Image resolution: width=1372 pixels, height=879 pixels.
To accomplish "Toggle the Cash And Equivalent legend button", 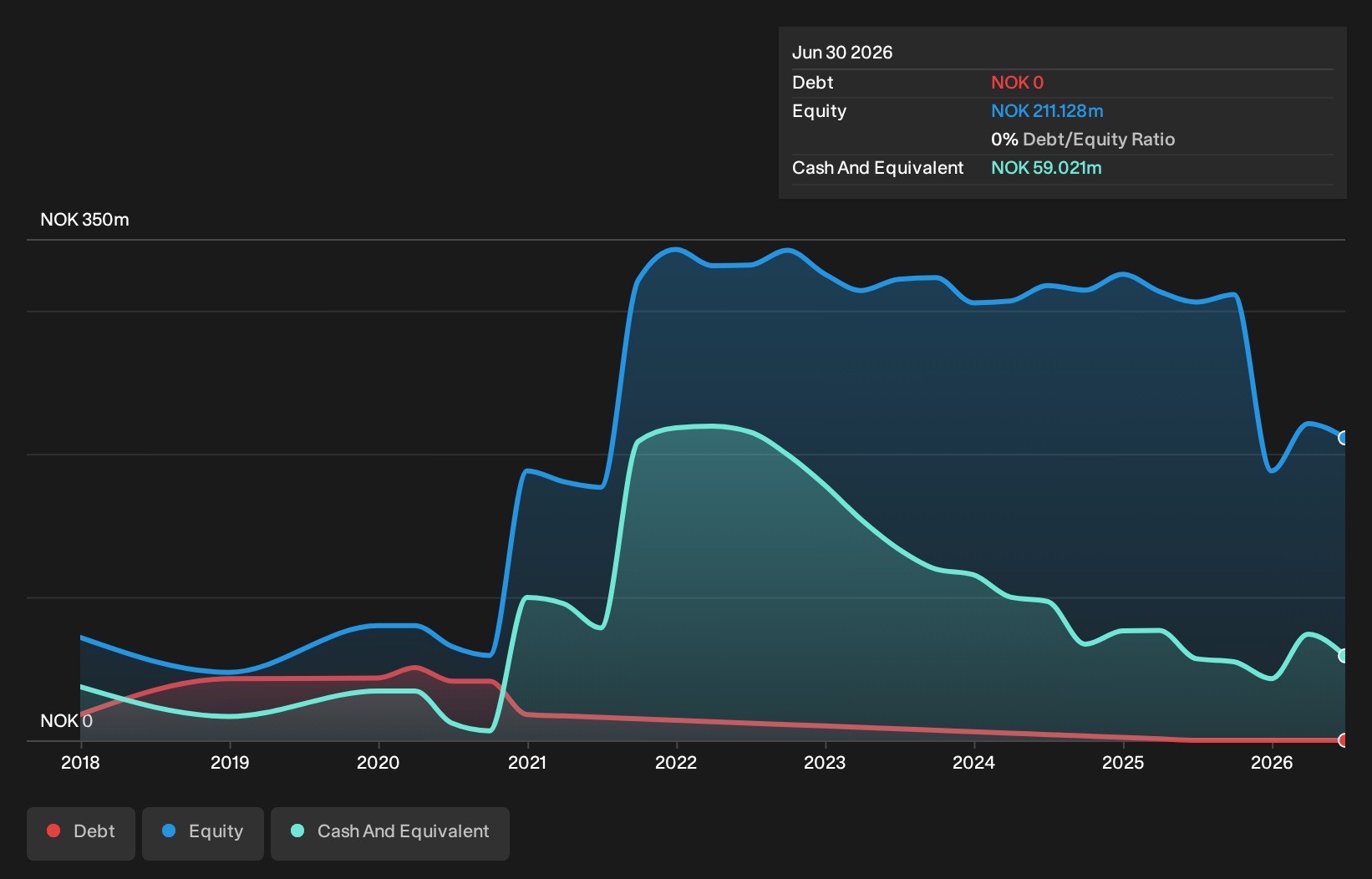I will [x=390, y=833].
